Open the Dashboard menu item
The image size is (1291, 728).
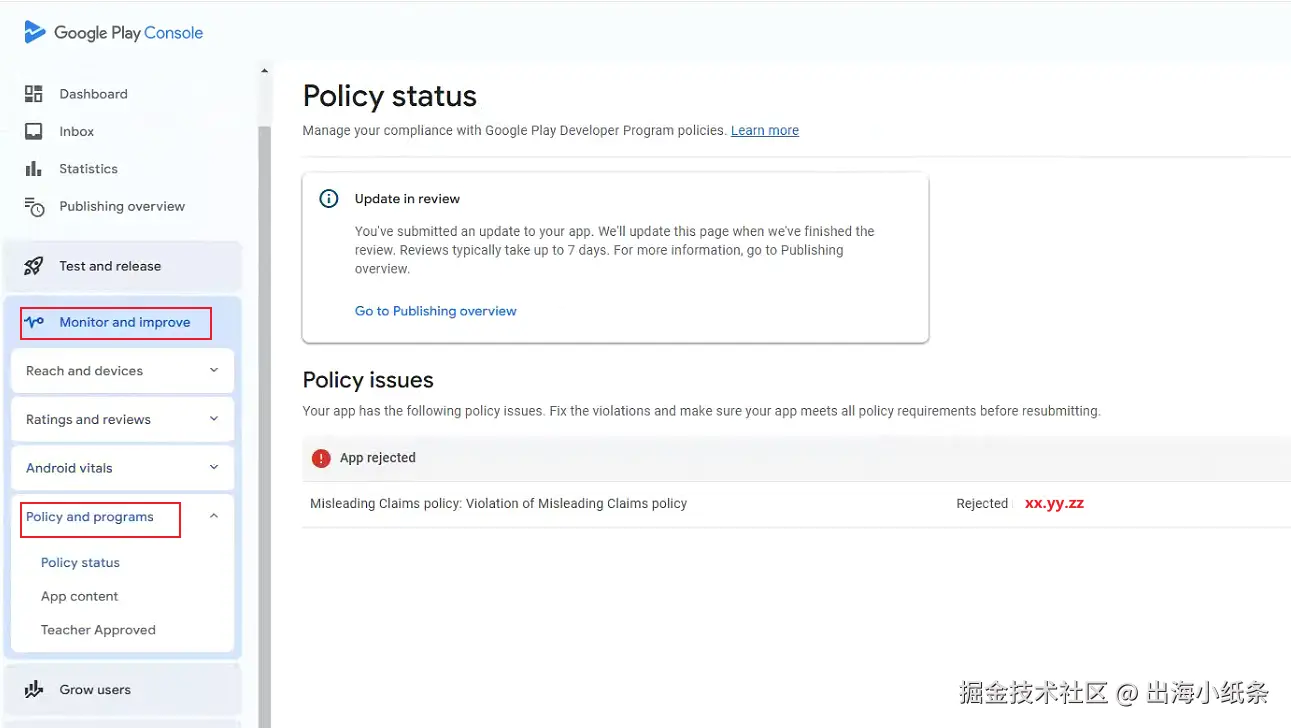pos(93,94)
